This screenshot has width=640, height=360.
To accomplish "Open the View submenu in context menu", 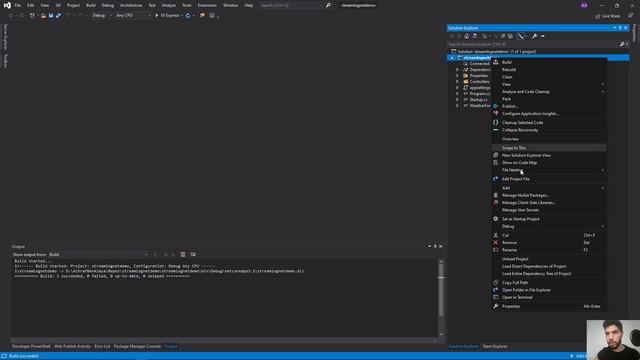I will (549, 84).
